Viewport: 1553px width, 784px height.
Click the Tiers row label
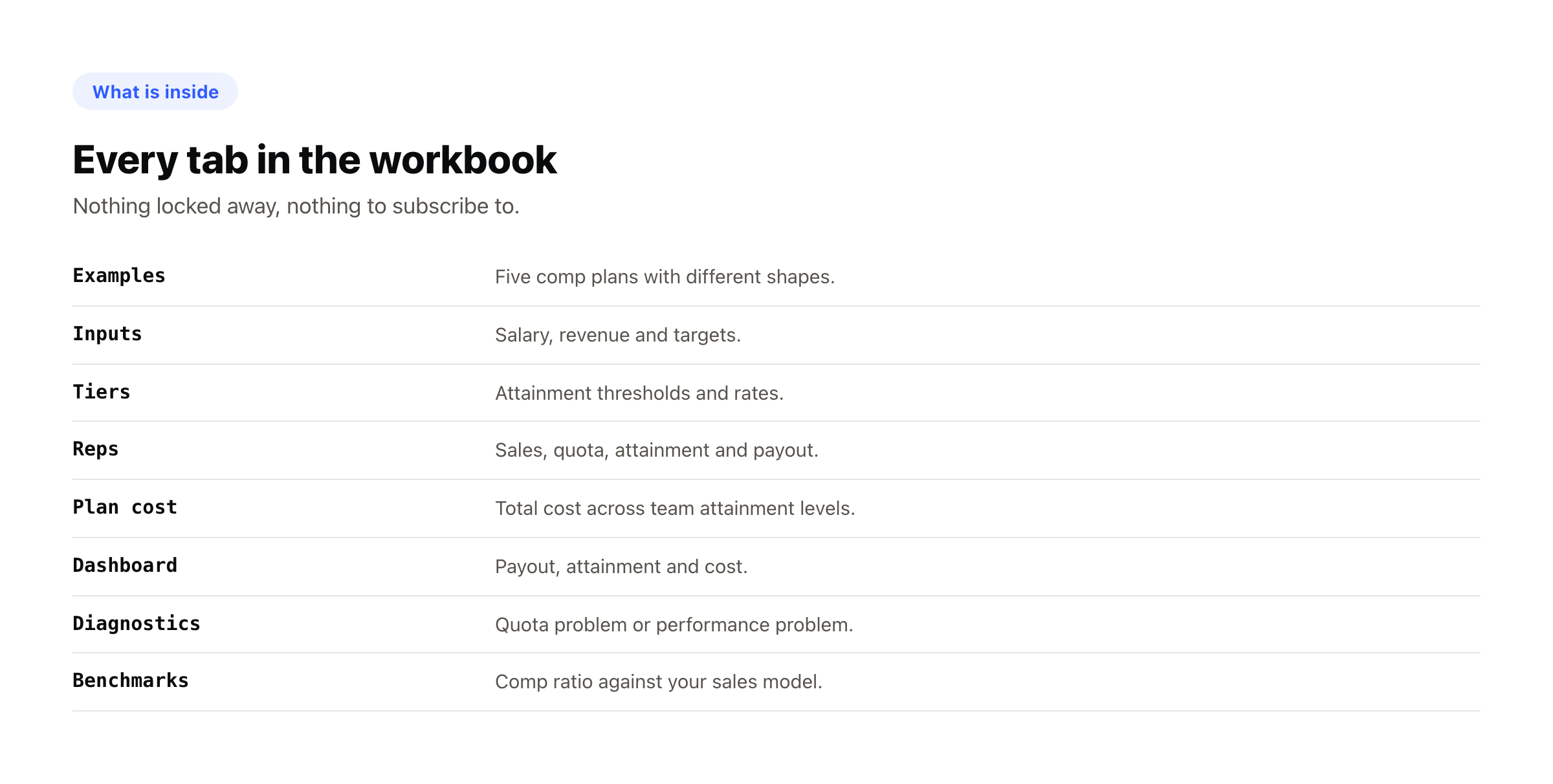[x=102, y=392]
